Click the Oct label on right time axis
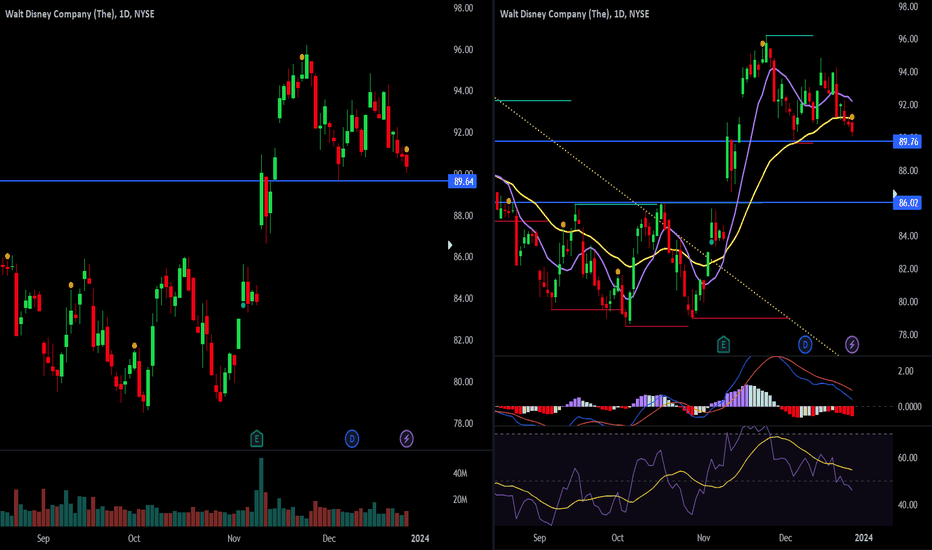 (x=618, y=538)
